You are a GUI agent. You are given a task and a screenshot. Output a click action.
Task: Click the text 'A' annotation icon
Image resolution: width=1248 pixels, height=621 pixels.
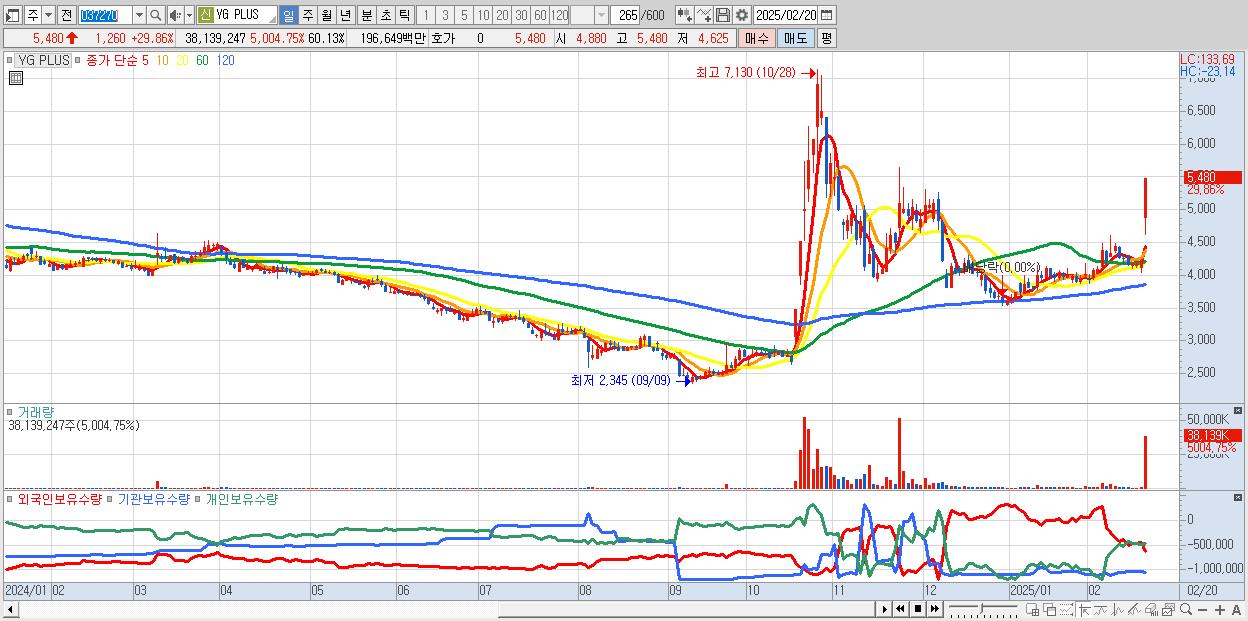pos(1237,610)
